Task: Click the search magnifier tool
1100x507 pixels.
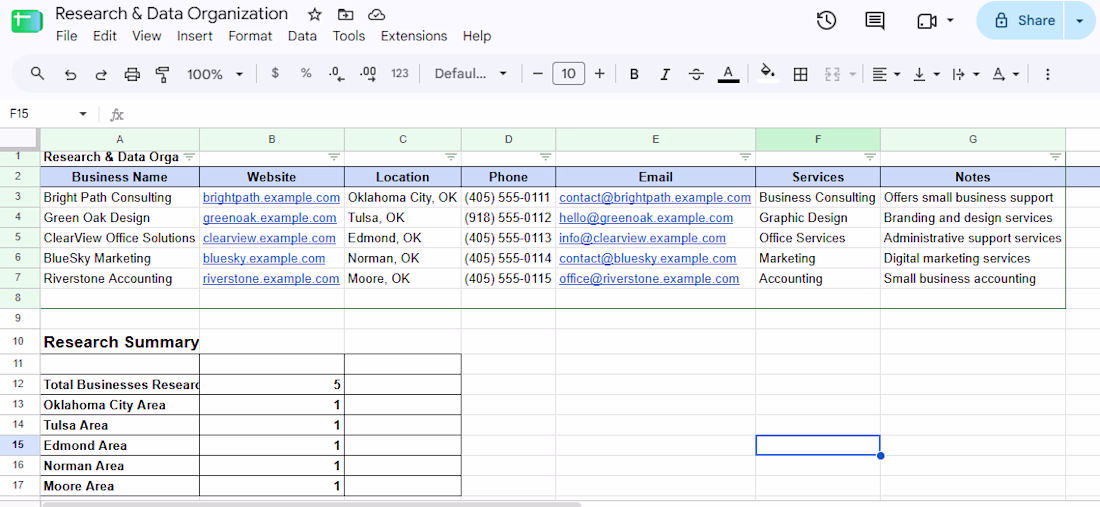Action: (38, 74)
